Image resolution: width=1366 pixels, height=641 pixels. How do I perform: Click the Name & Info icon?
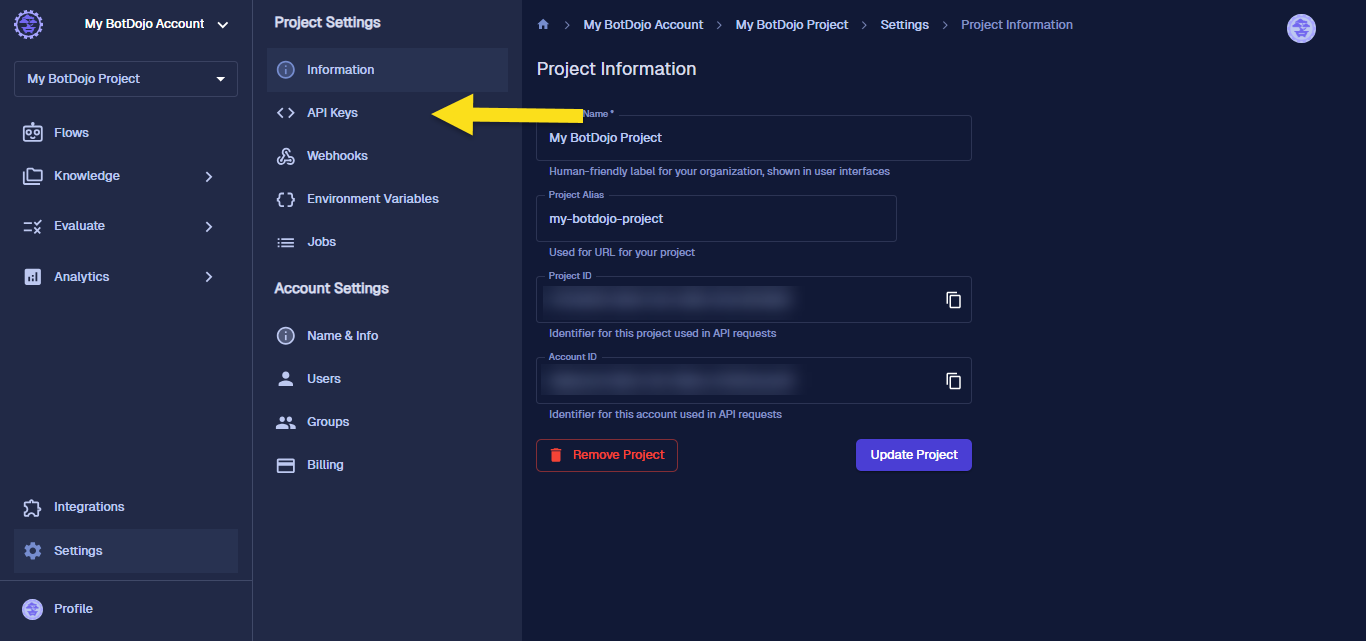[x=286, y=336]
